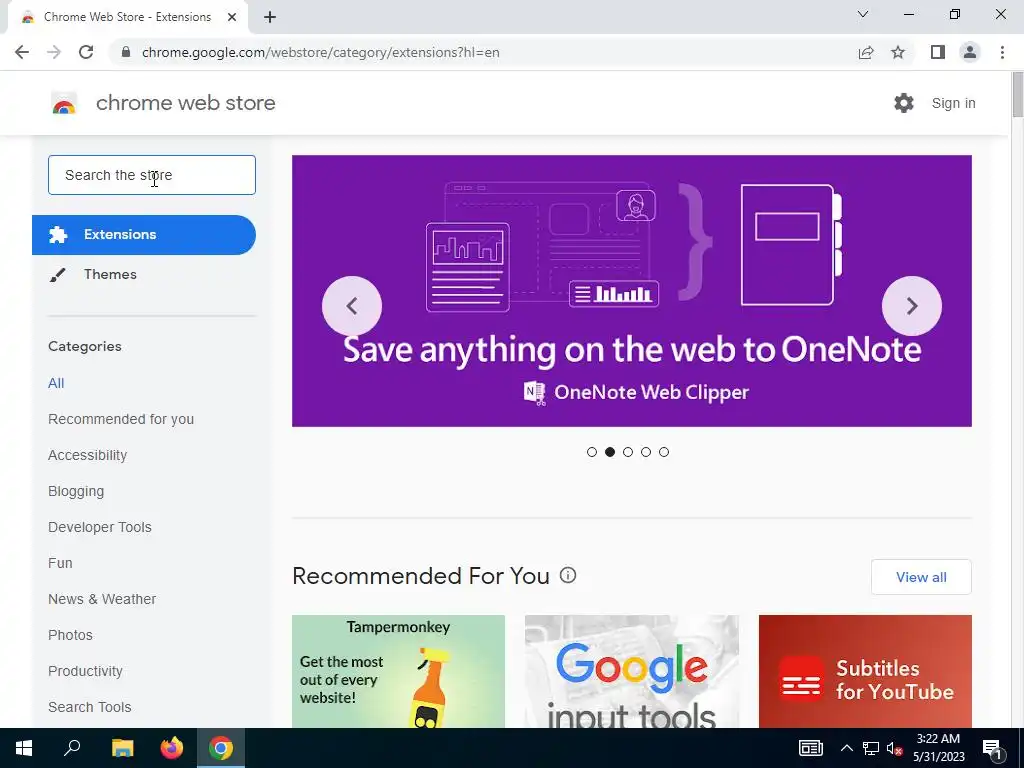Select the fifth carousel dot

click(664, 452)
